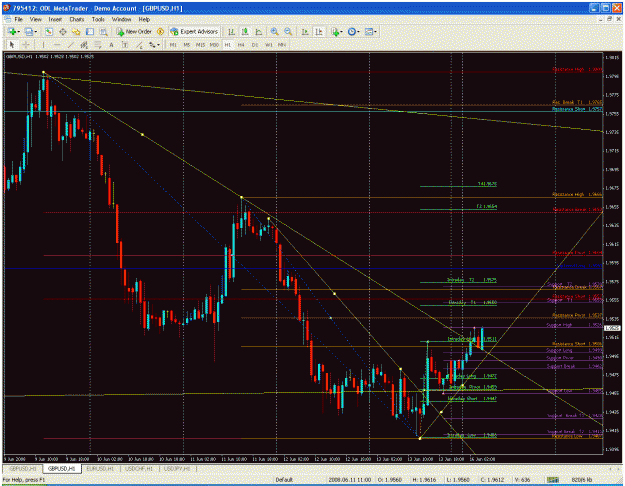Image resolution: width=625 pixels, height=486 pixels.
Task: Select the Horizontal Line drawing tool
Action: pos(57,45)
